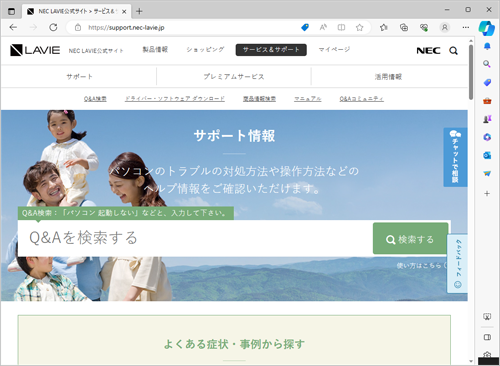Open the 製品情報検索 link
The image size is (500, 366).
259,99
